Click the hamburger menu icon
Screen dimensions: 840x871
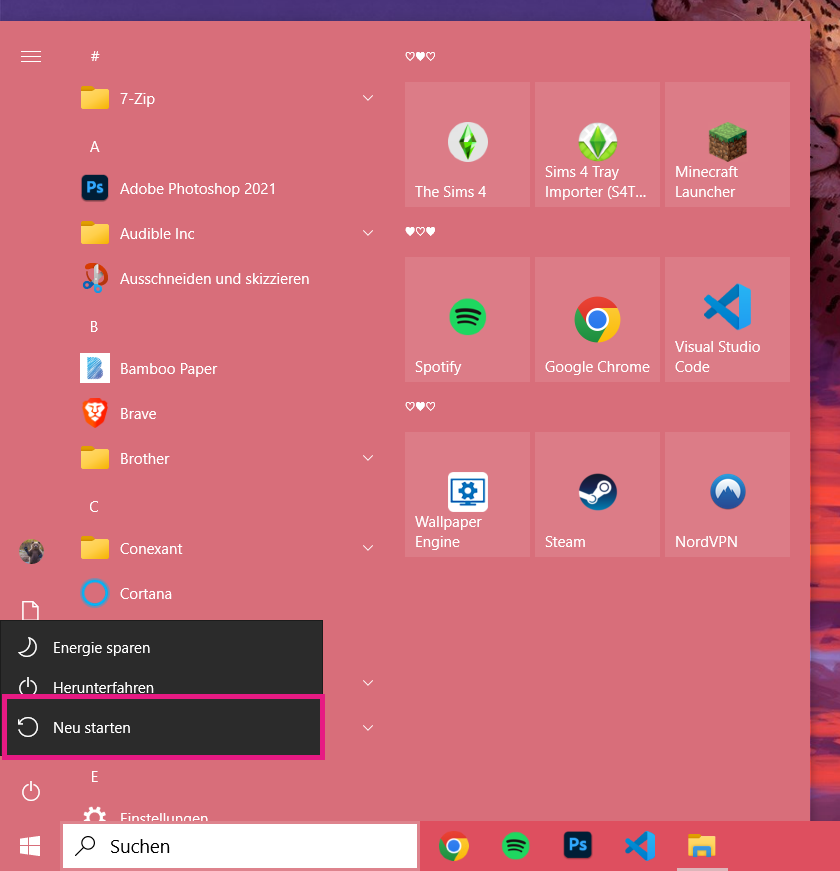tap(31, 56)
